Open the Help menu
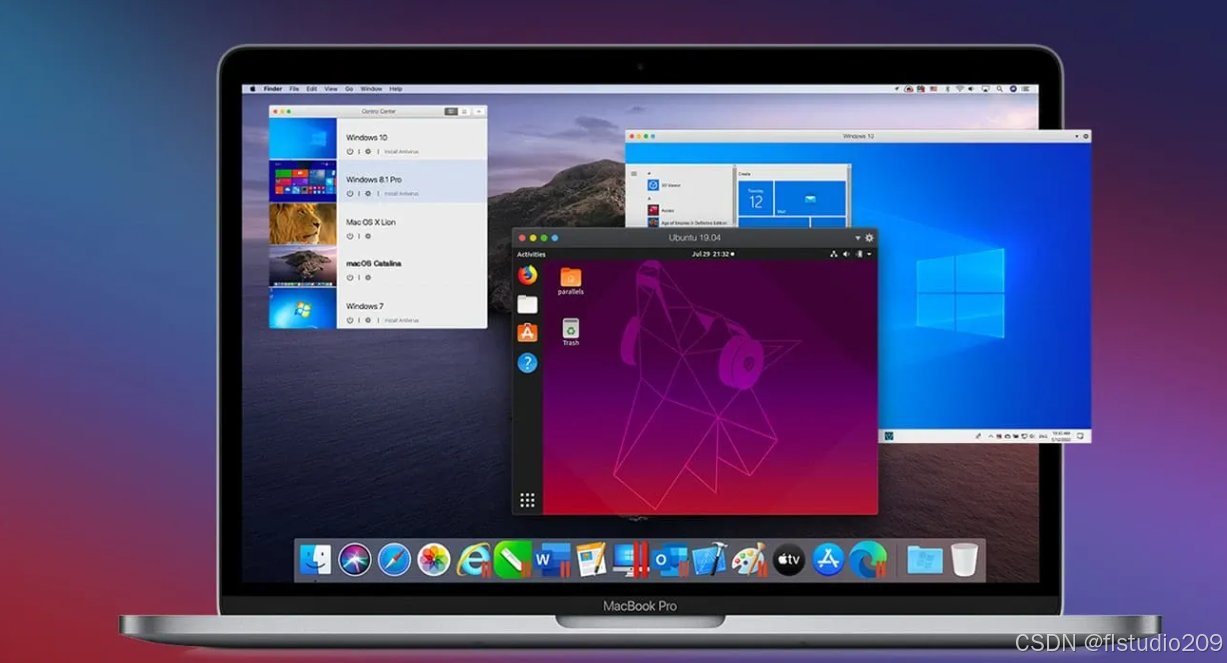 [x=396, y=89]
